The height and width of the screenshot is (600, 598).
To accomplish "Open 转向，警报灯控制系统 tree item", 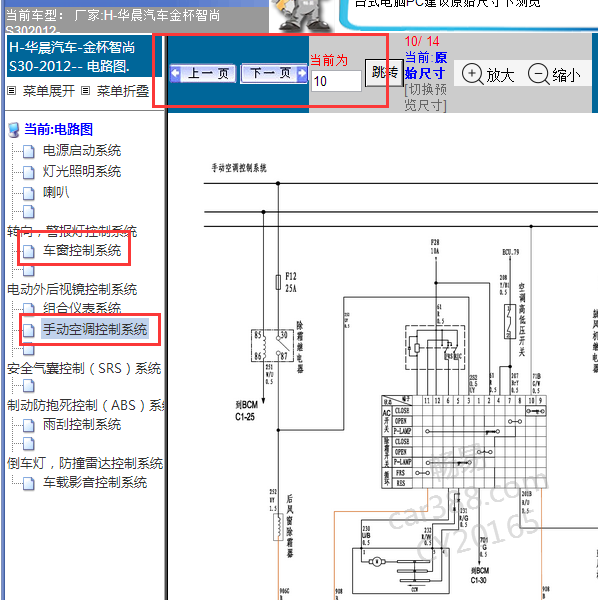I will tap(72, 231).
